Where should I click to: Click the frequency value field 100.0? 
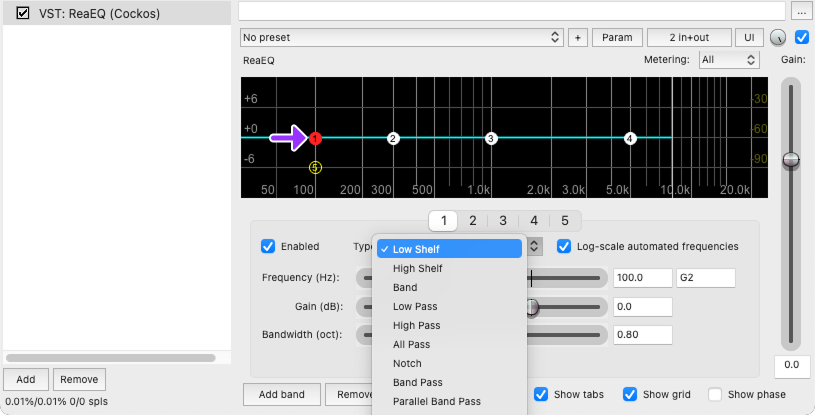tap(642, 278)
